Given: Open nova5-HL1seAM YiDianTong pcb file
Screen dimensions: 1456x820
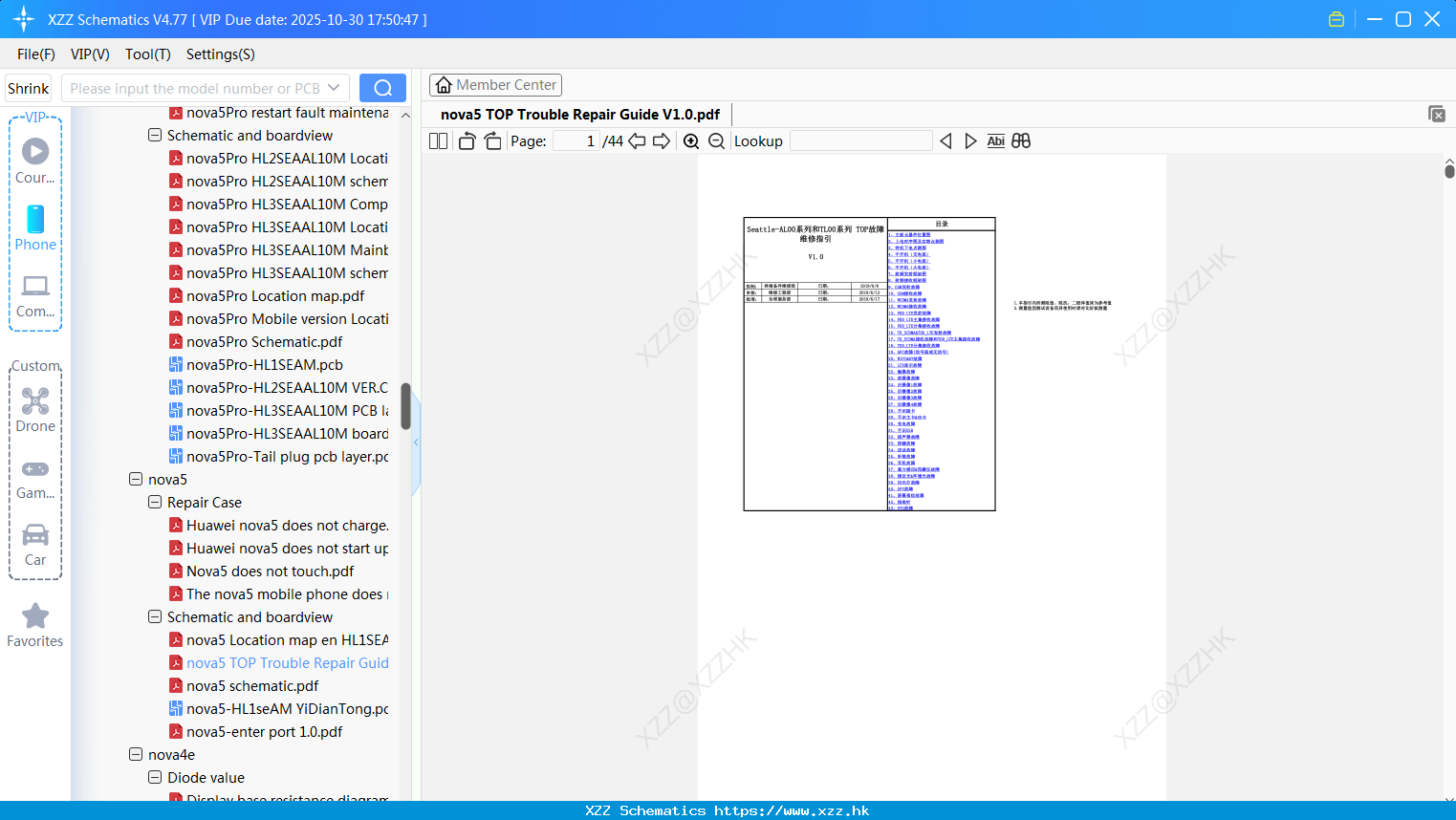Looking at the screenshot, I should [x=278, y=708].
